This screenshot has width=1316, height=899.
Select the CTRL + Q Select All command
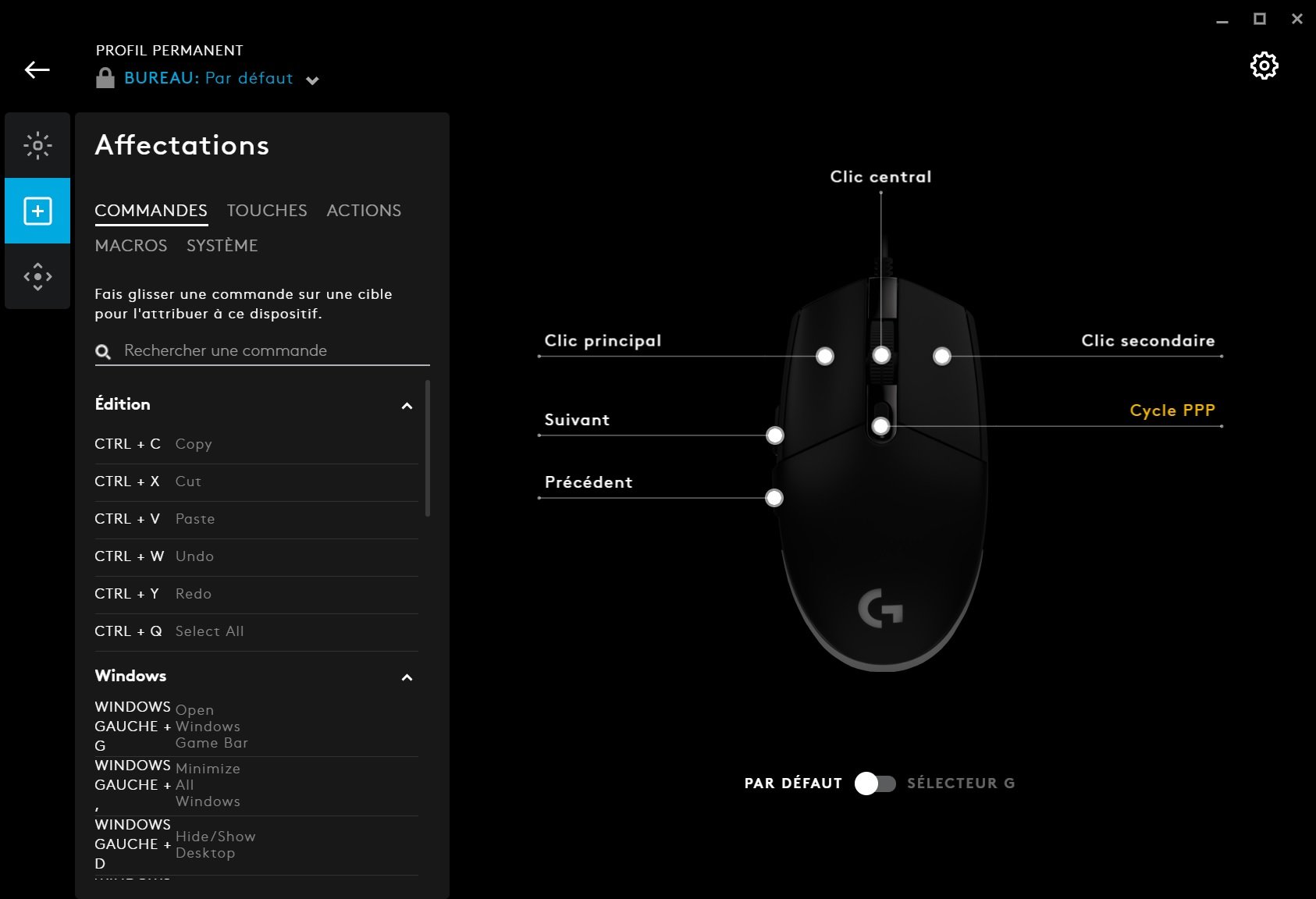click(x=256, y=631)
